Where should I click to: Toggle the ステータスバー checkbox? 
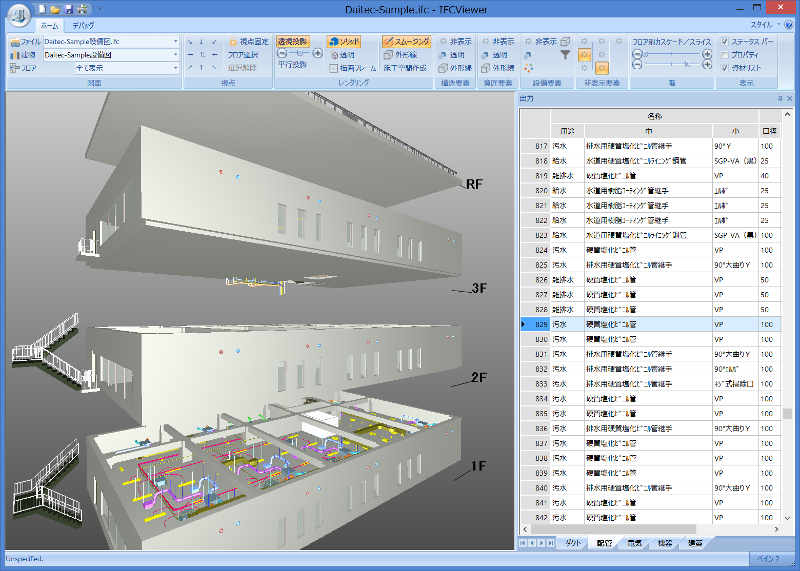point(724,42)
